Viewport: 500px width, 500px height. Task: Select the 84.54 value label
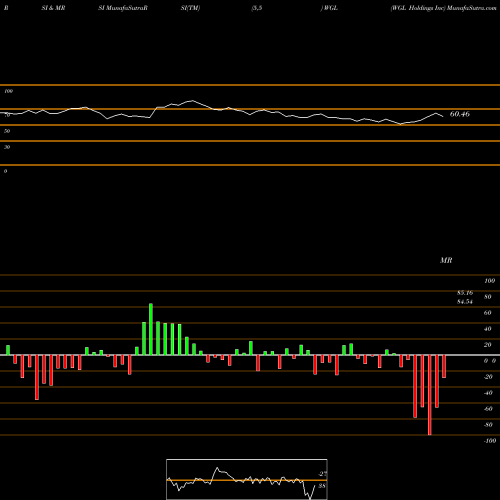(465, 302)
